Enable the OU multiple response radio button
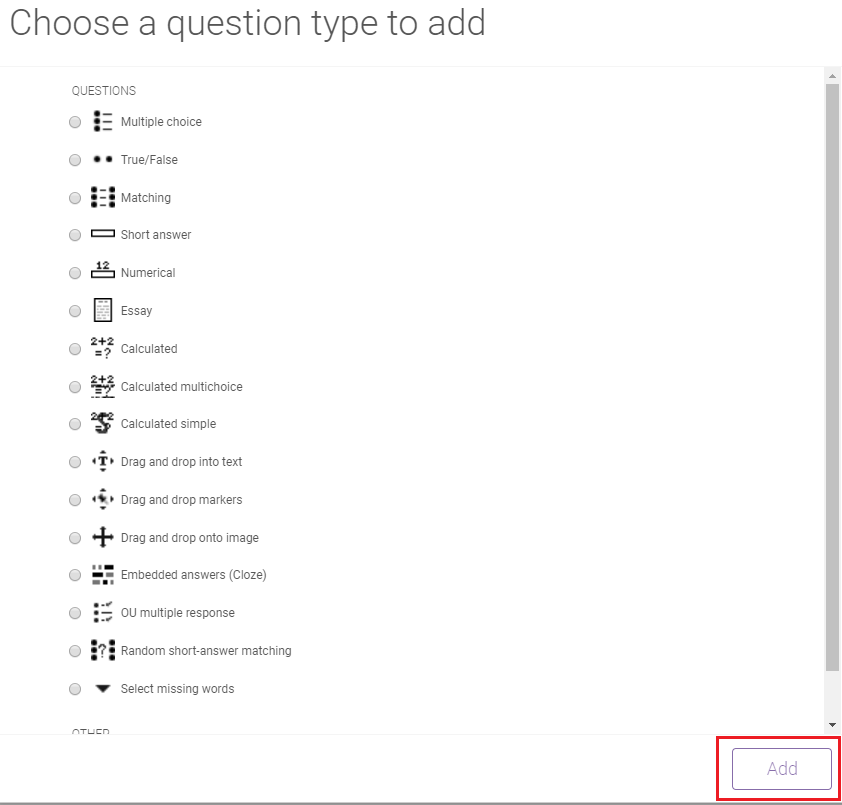 click(75, 612)
